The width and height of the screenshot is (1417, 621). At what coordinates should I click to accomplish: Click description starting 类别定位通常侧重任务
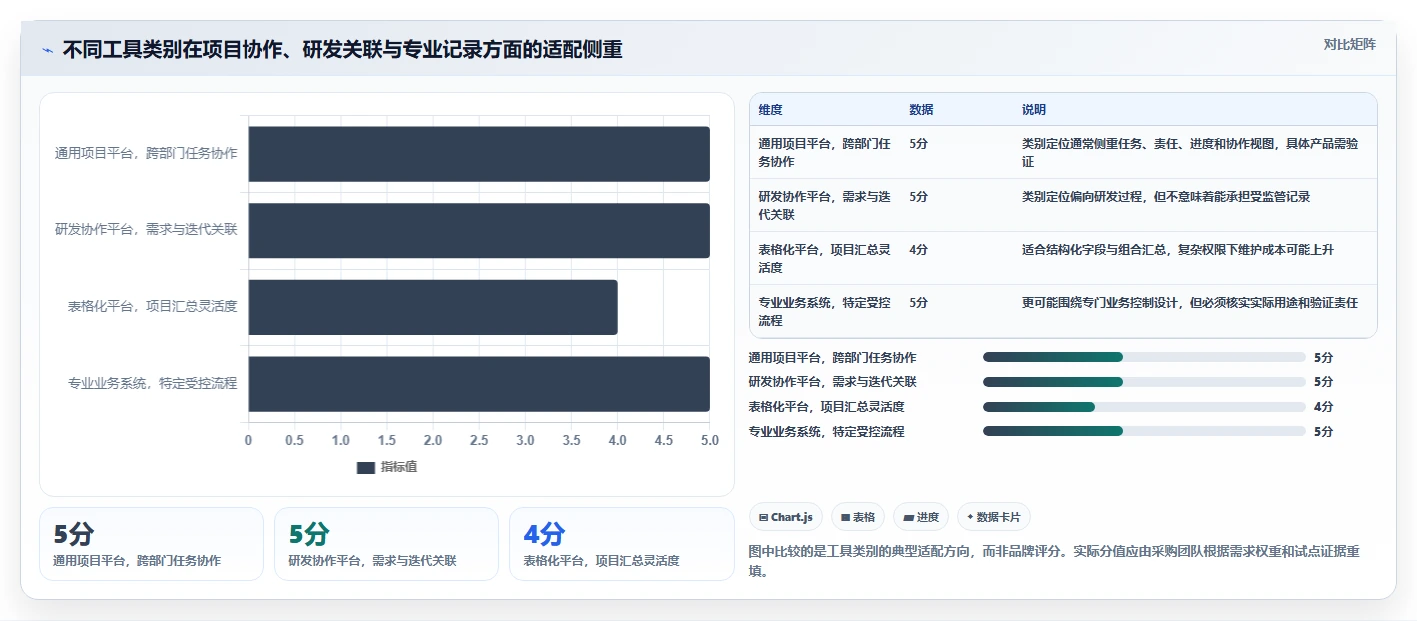[x=1190, y=152]
